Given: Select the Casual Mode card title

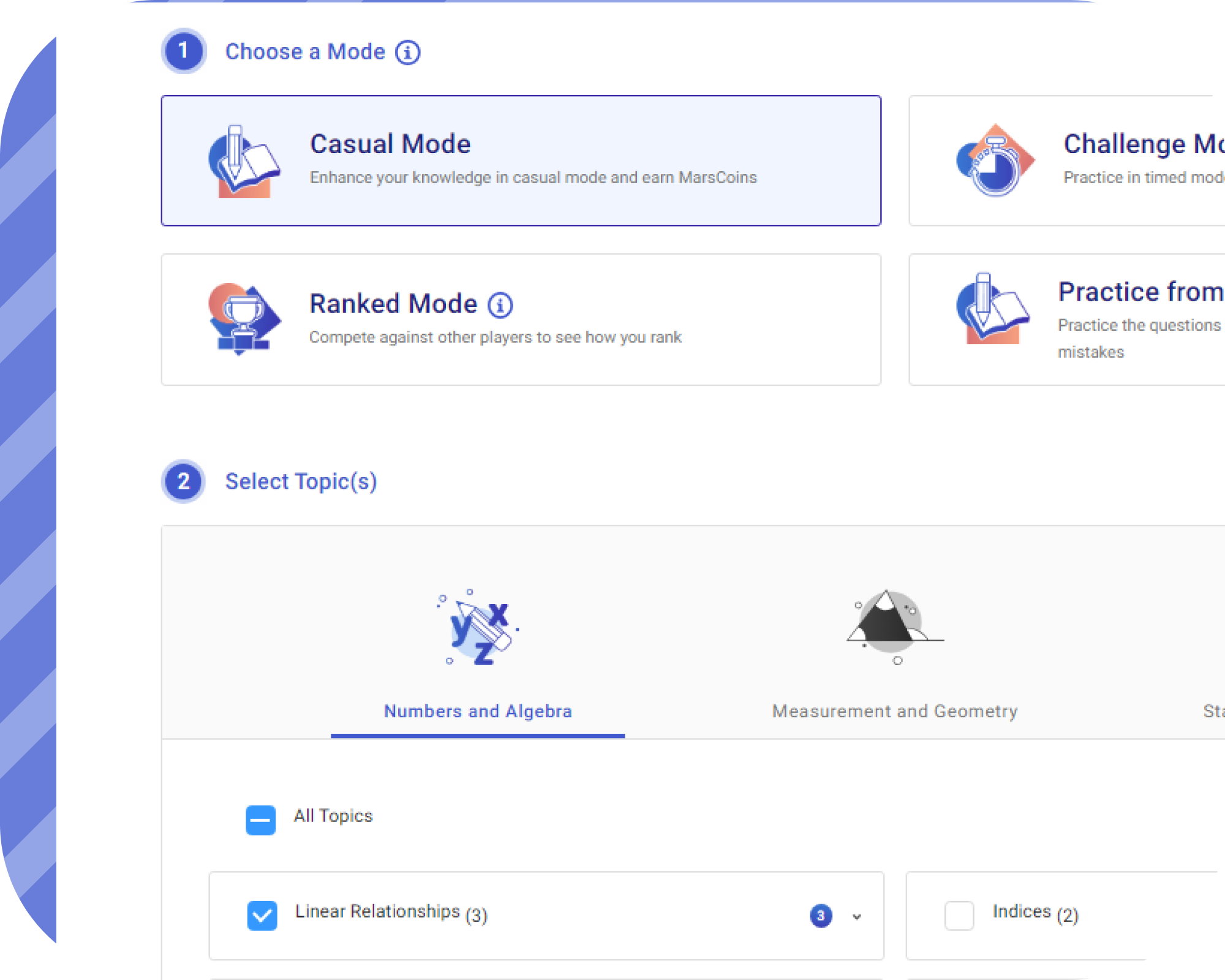Looking at the screenshot, I should (x=390, y=145).
